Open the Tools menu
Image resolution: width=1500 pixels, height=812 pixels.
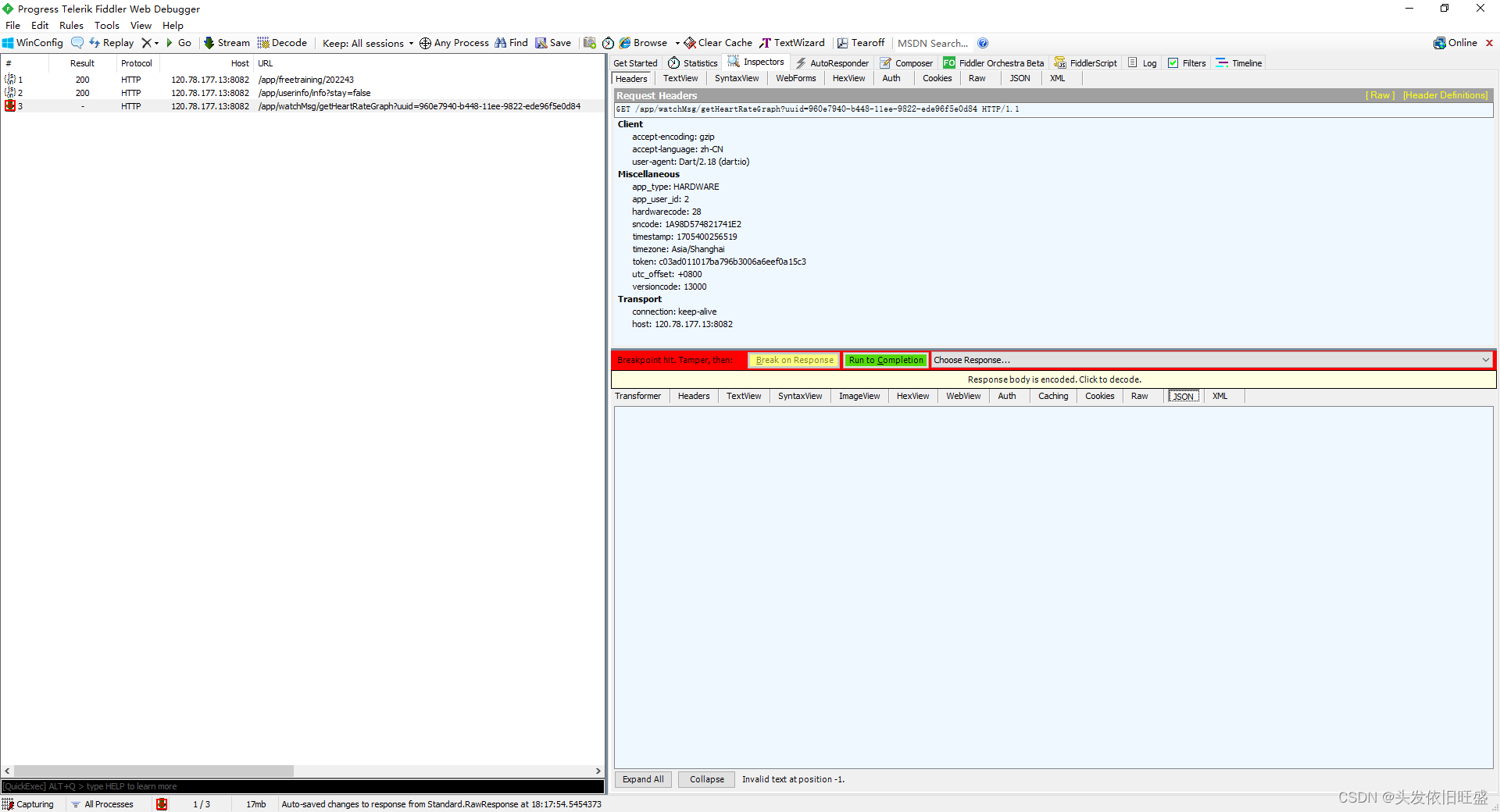[107, 25]
